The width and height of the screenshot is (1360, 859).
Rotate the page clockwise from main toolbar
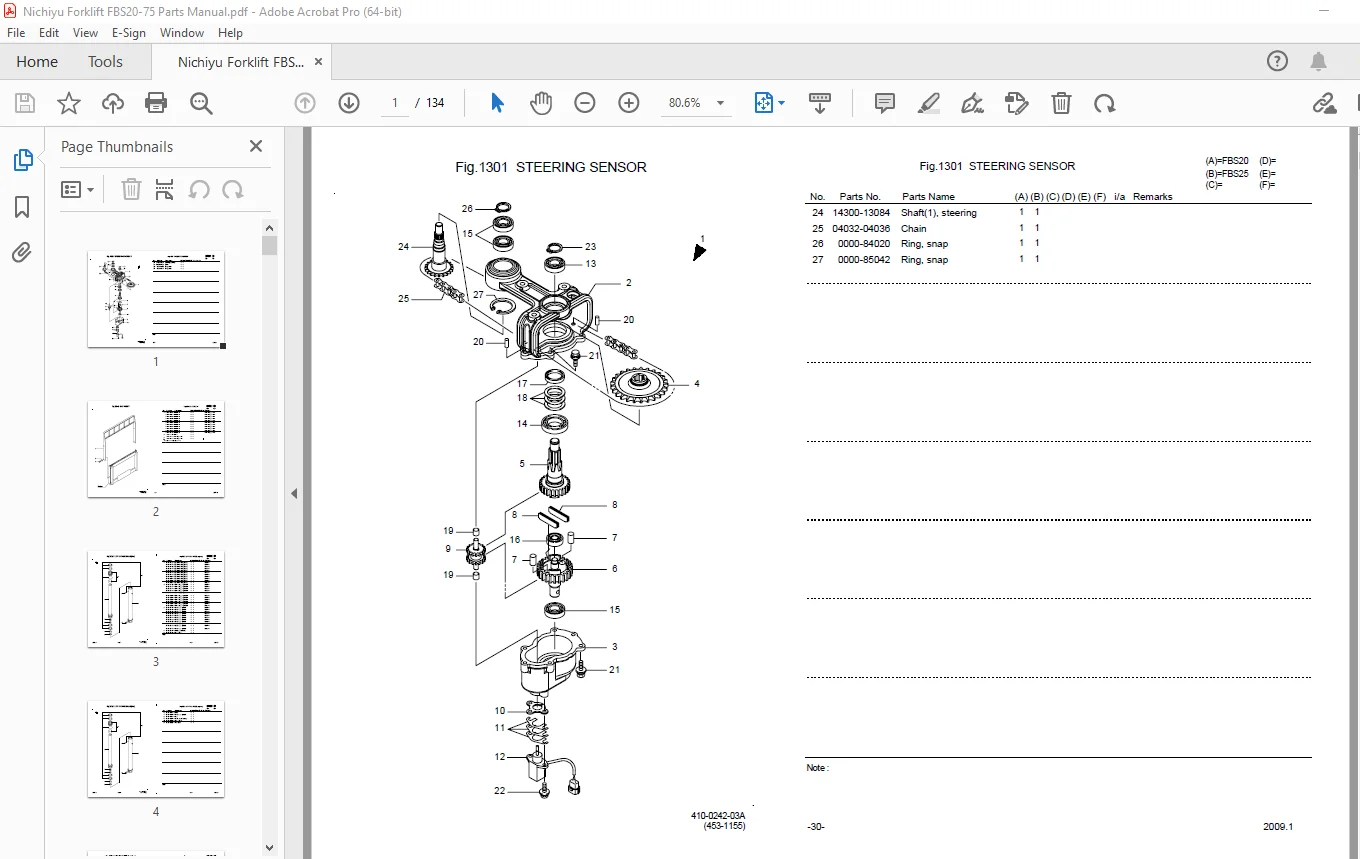(1105, 103)
